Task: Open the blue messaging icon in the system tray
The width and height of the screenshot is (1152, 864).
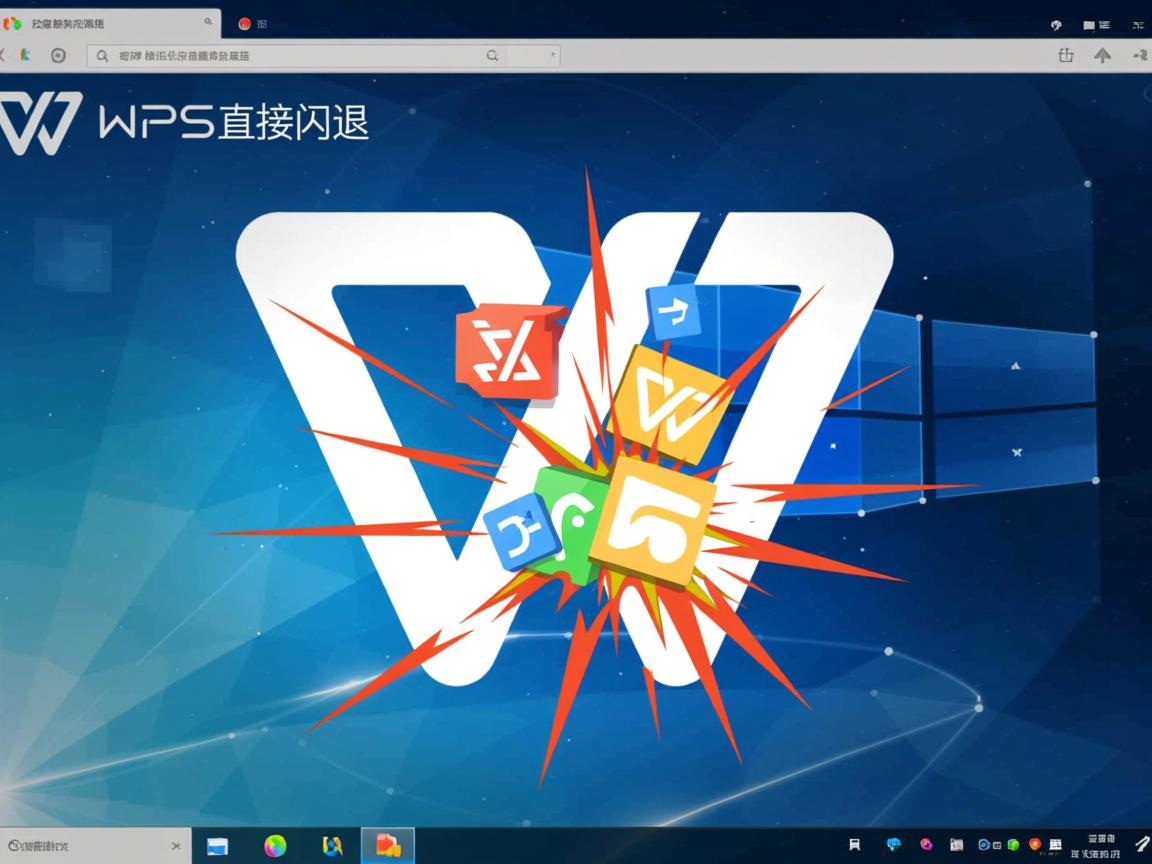Action: coord(895,847)
